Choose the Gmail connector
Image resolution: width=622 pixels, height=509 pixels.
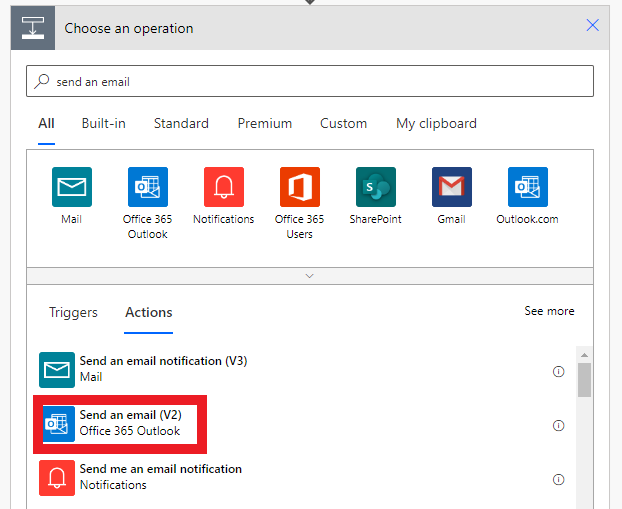click(x=451, y=187)
